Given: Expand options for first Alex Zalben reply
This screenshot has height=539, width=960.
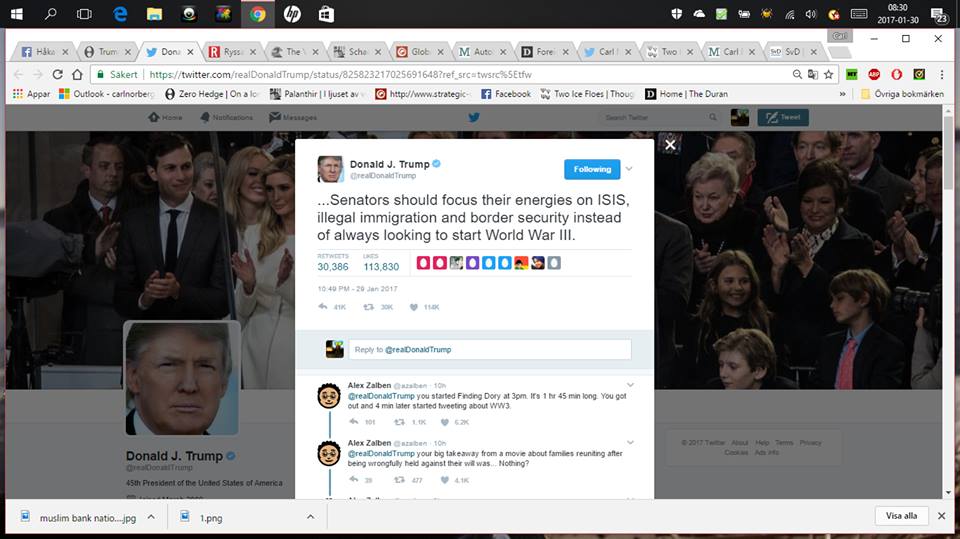Looking at the screenshot, I should pyautogui.click(x=630, y=385).
